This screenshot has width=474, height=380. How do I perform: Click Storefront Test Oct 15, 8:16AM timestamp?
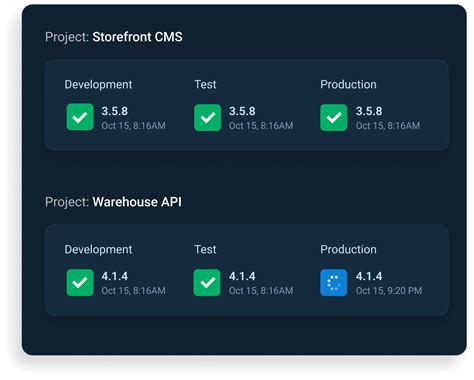pyautogui.click(x=261, y=126)
